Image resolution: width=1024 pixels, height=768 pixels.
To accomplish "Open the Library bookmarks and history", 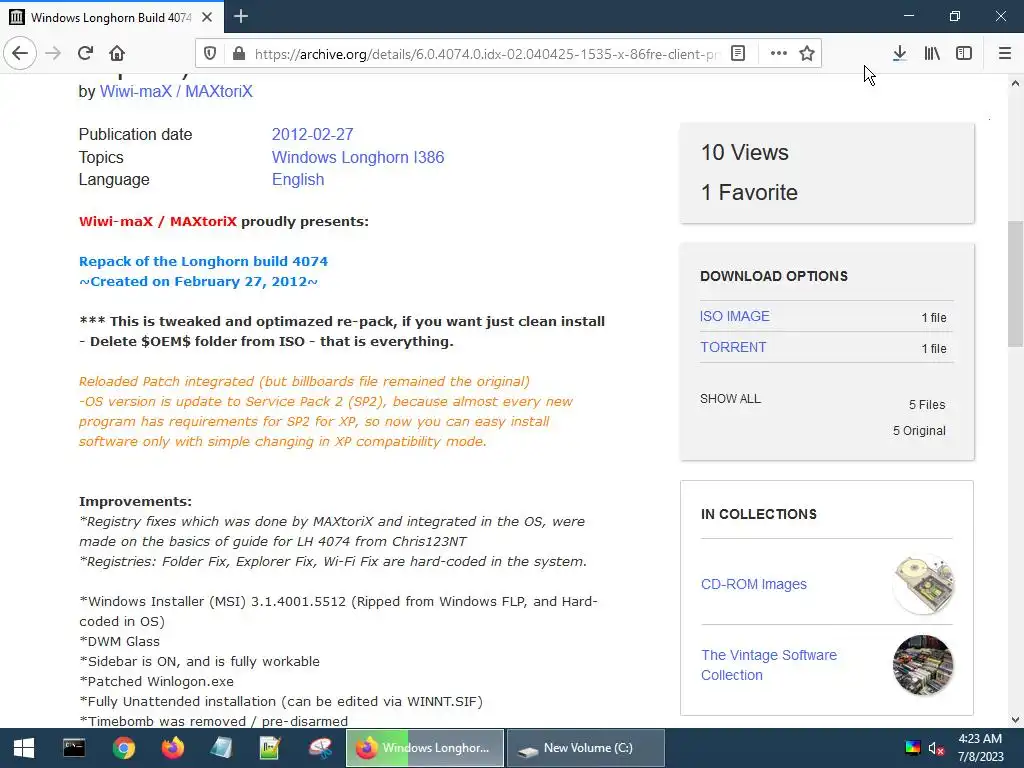I will [x=932, y=54].
